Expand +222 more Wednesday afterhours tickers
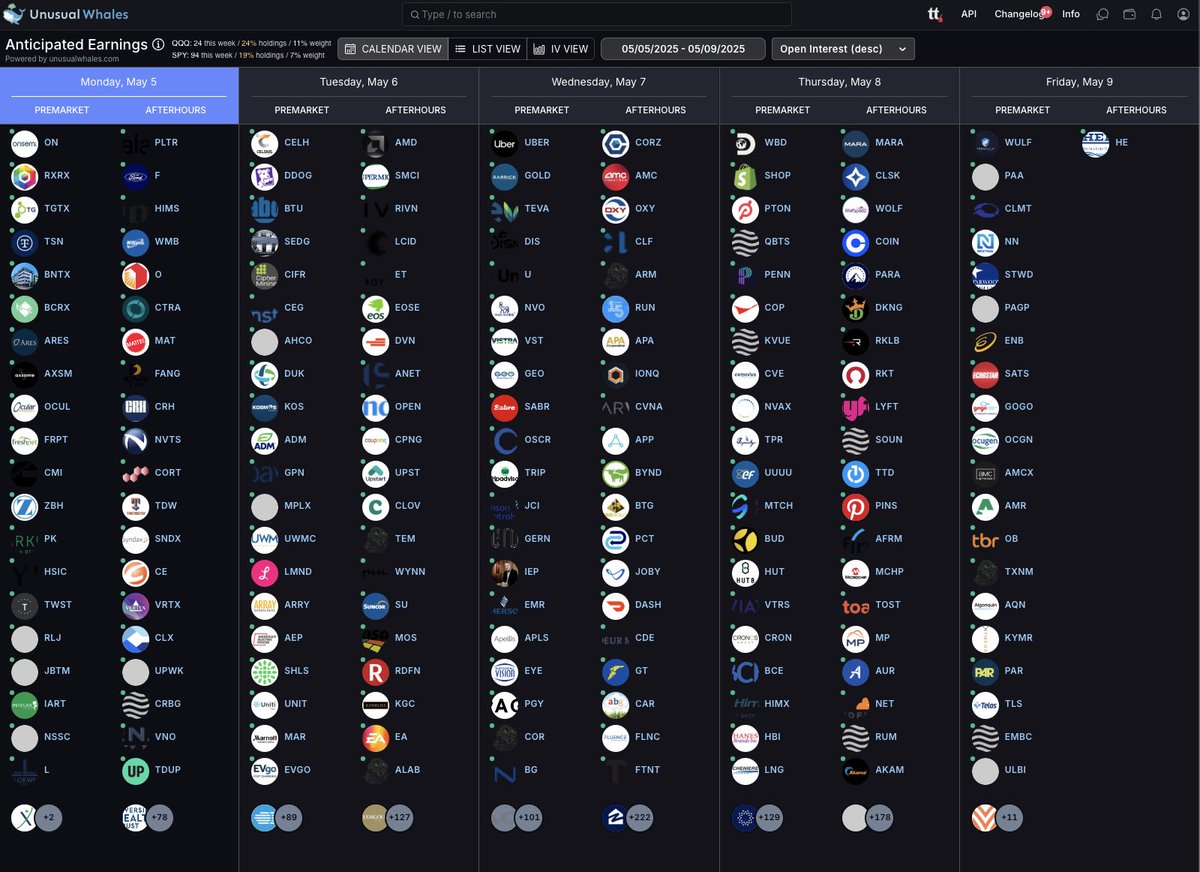This screenshot has width=1200, height=872. click(x=642, y=818)
